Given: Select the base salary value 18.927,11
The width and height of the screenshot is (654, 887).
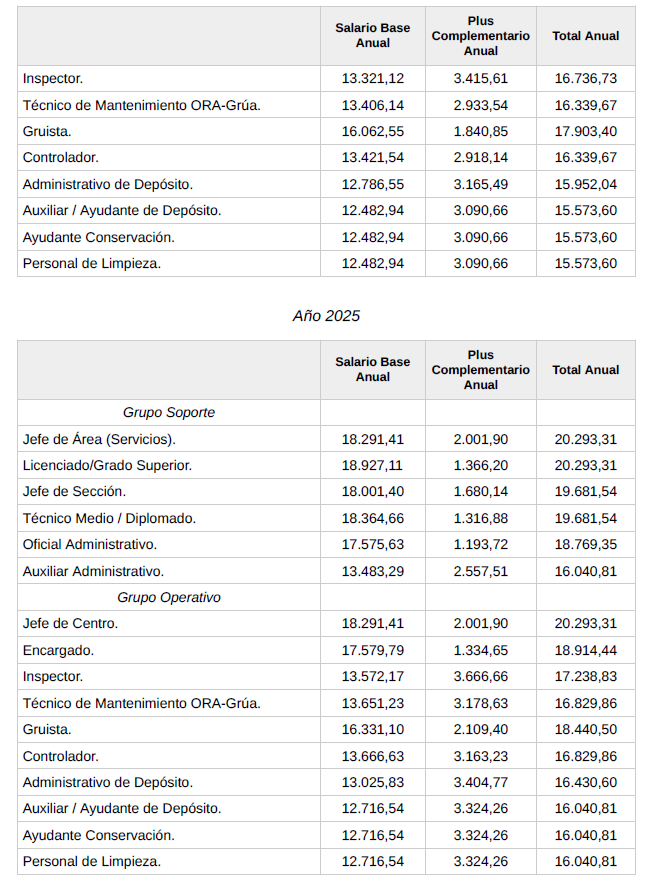Looking at the screenshot, I should click(373, 465).
